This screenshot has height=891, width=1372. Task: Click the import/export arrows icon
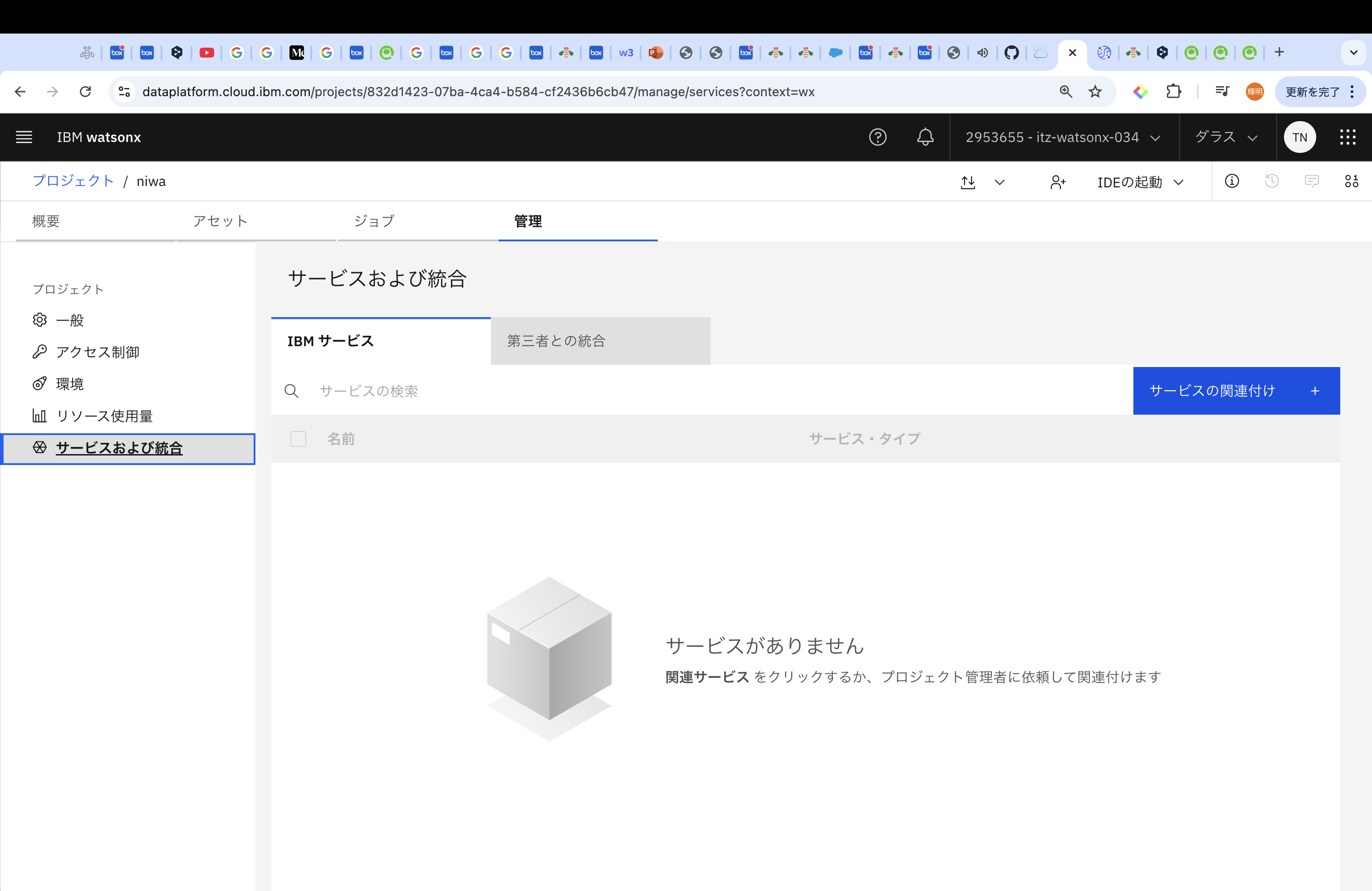click(969, 182)
